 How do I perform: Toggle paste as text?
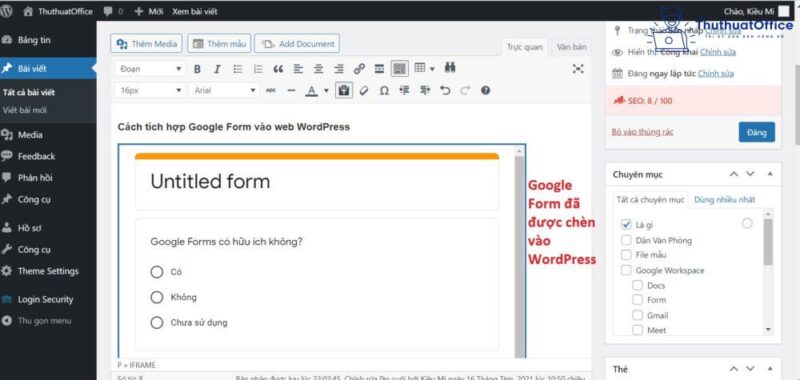click(x=344, y=90)
